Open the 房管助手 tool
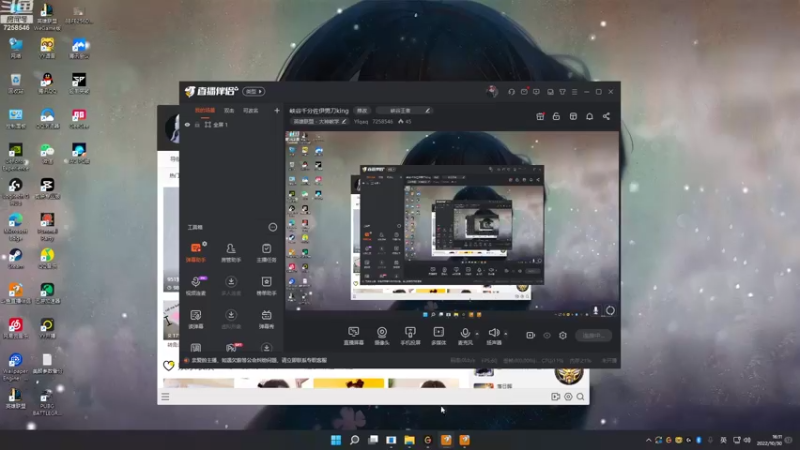This screenshot has width=800, height=450. [231, 252]
